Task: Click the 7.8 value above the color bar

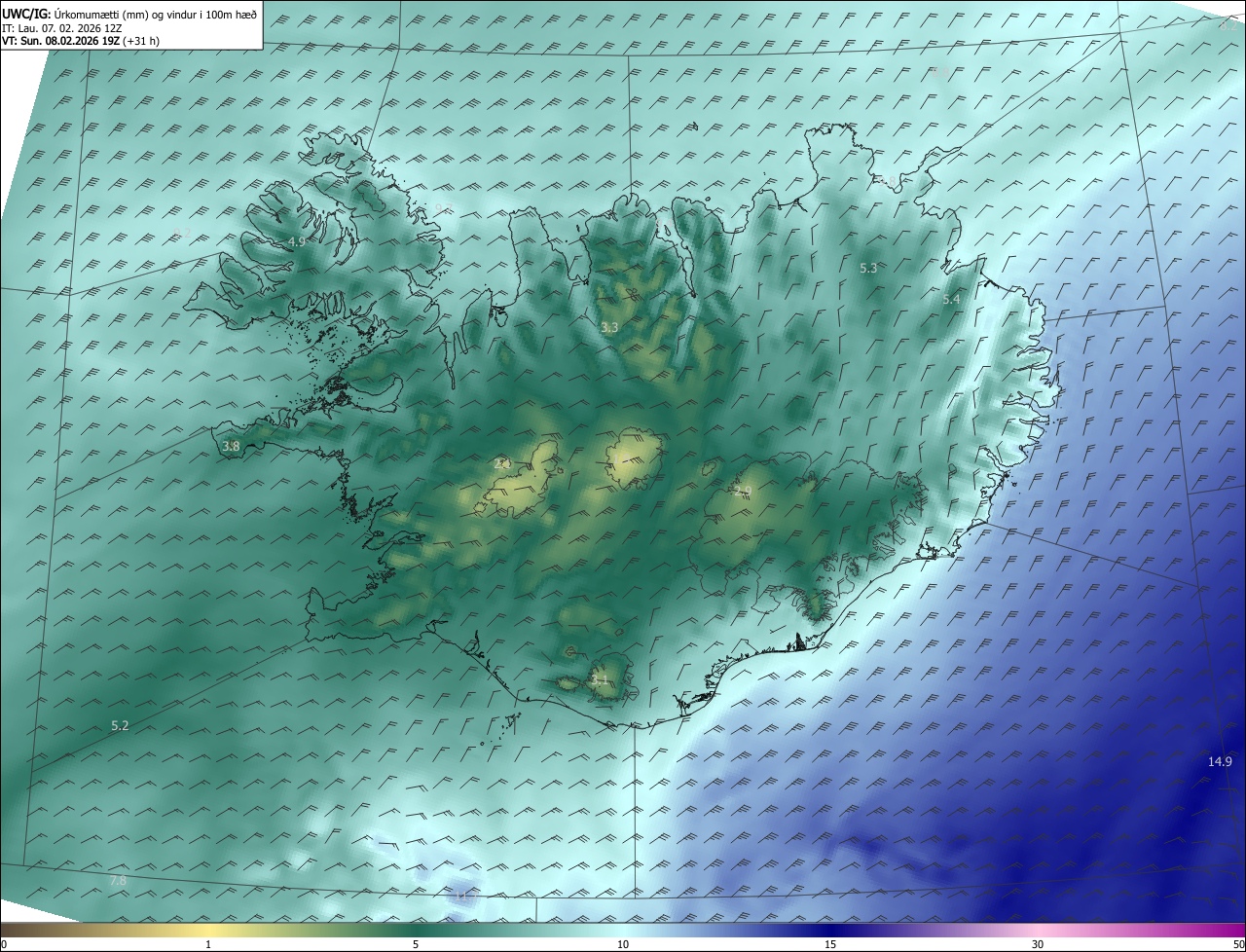Action: point(118,880)
